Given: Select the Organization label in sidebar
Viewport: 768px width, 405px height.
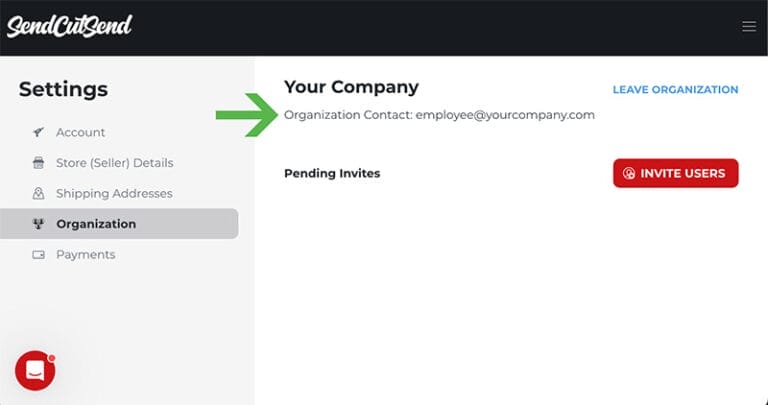Looking at the screenshot, I should [96, 224].
